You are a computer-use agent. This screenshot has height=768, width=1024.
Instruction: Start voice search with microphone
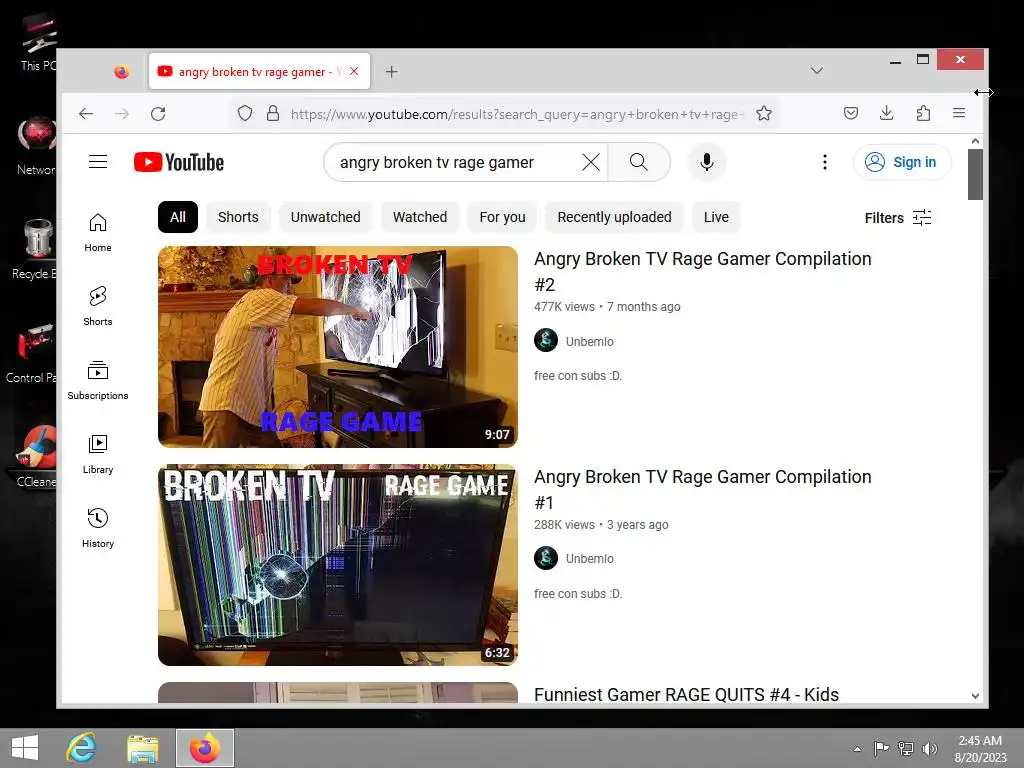pos(707,162)
